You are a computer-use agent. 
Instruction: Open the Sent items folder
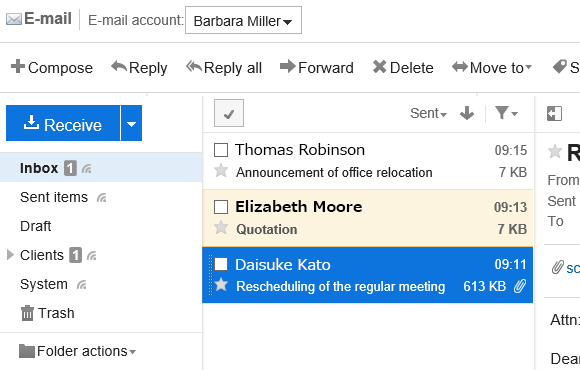tap(54, 197)
